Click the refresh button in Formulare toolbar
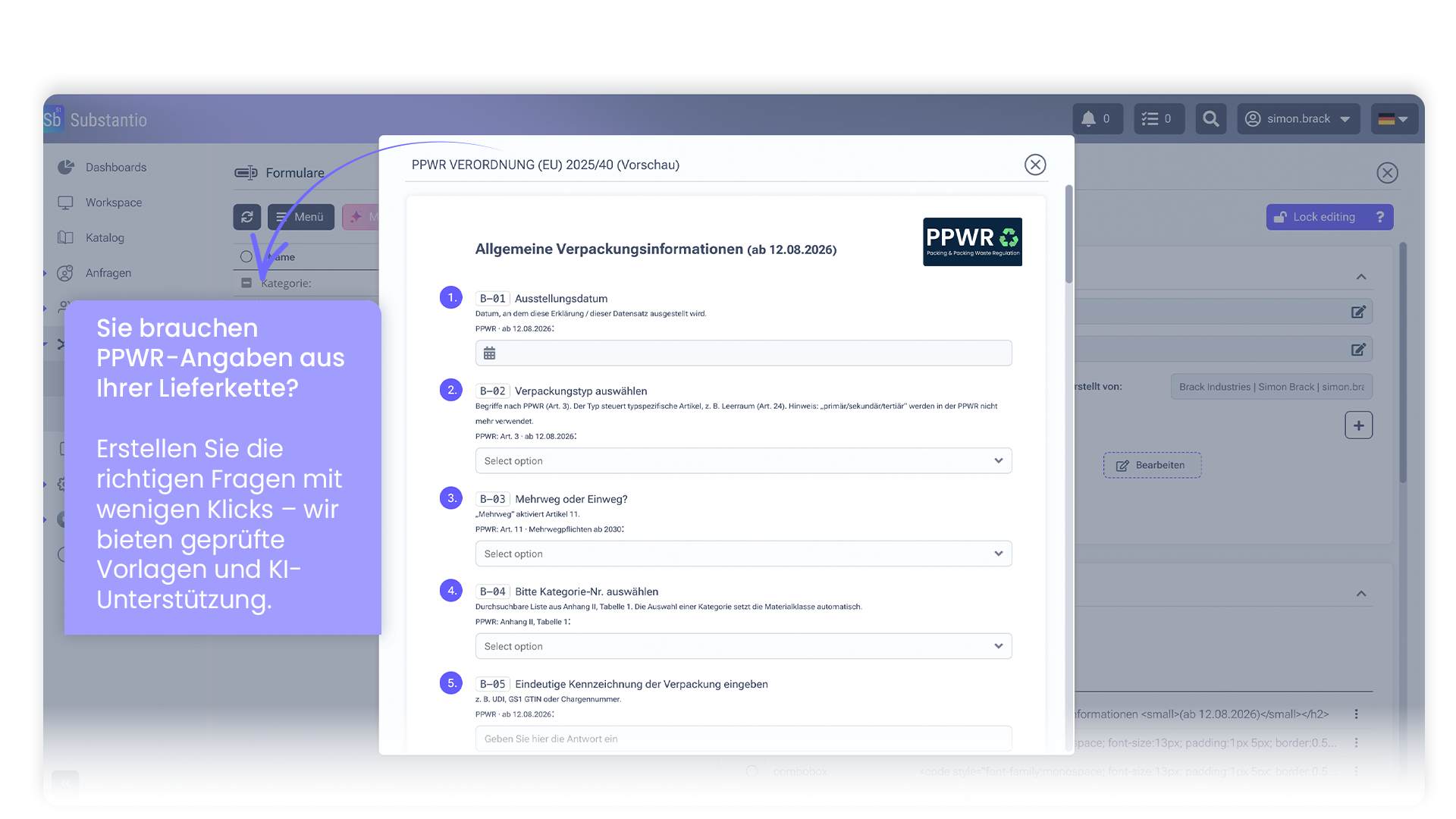 [247, 217]
